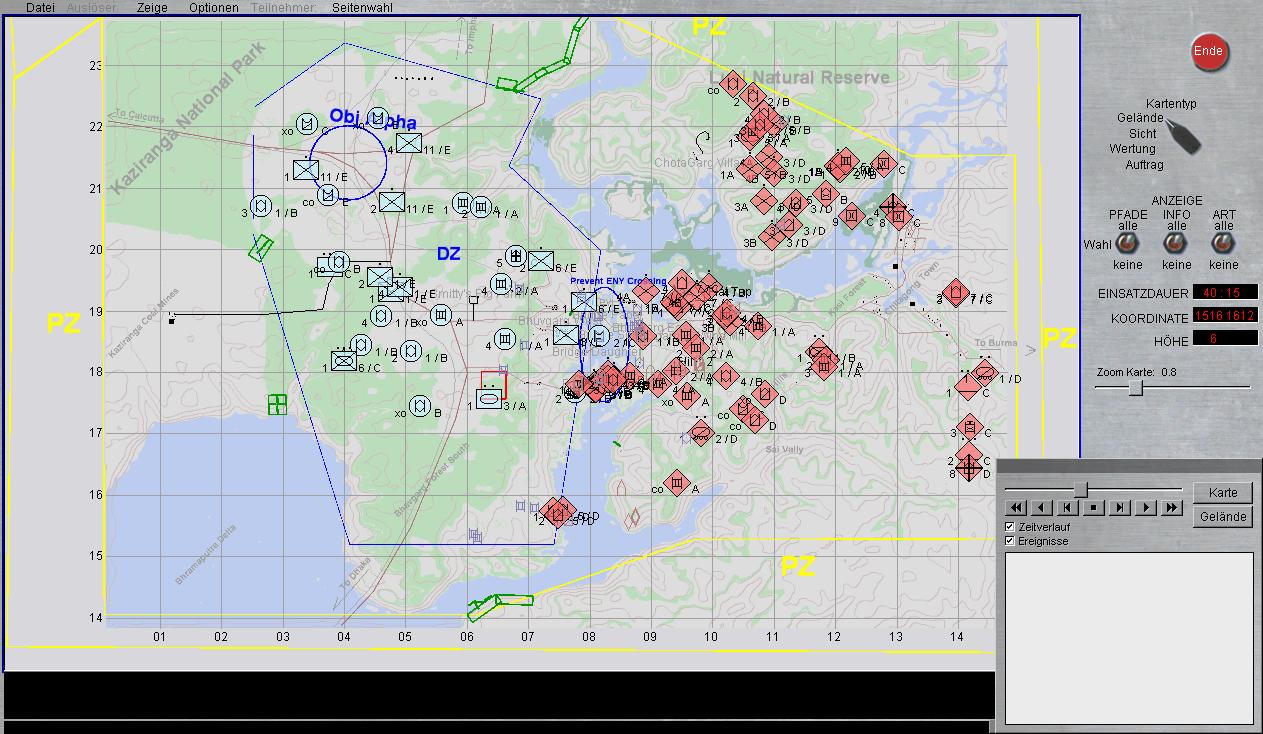Open the Seitenwahl dropdown menu
This screenshot has width=1263, height=734.
362,8
